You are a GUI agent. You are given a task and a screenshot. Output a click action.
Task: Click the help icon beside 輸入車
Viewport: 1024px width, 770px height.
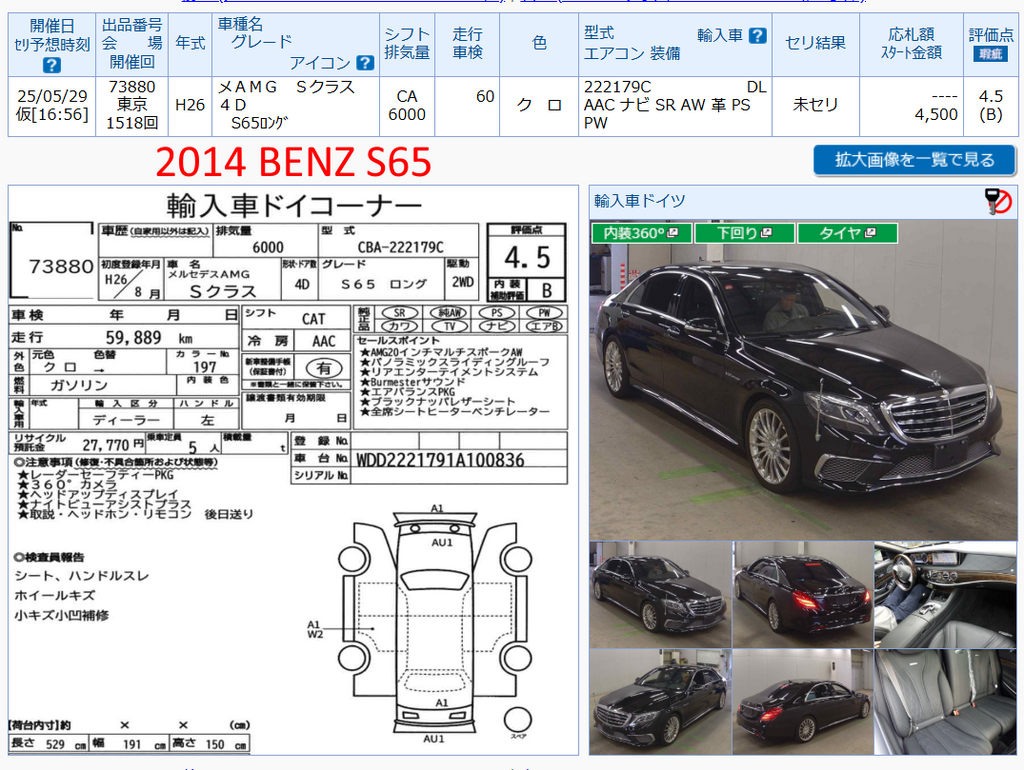758,35
